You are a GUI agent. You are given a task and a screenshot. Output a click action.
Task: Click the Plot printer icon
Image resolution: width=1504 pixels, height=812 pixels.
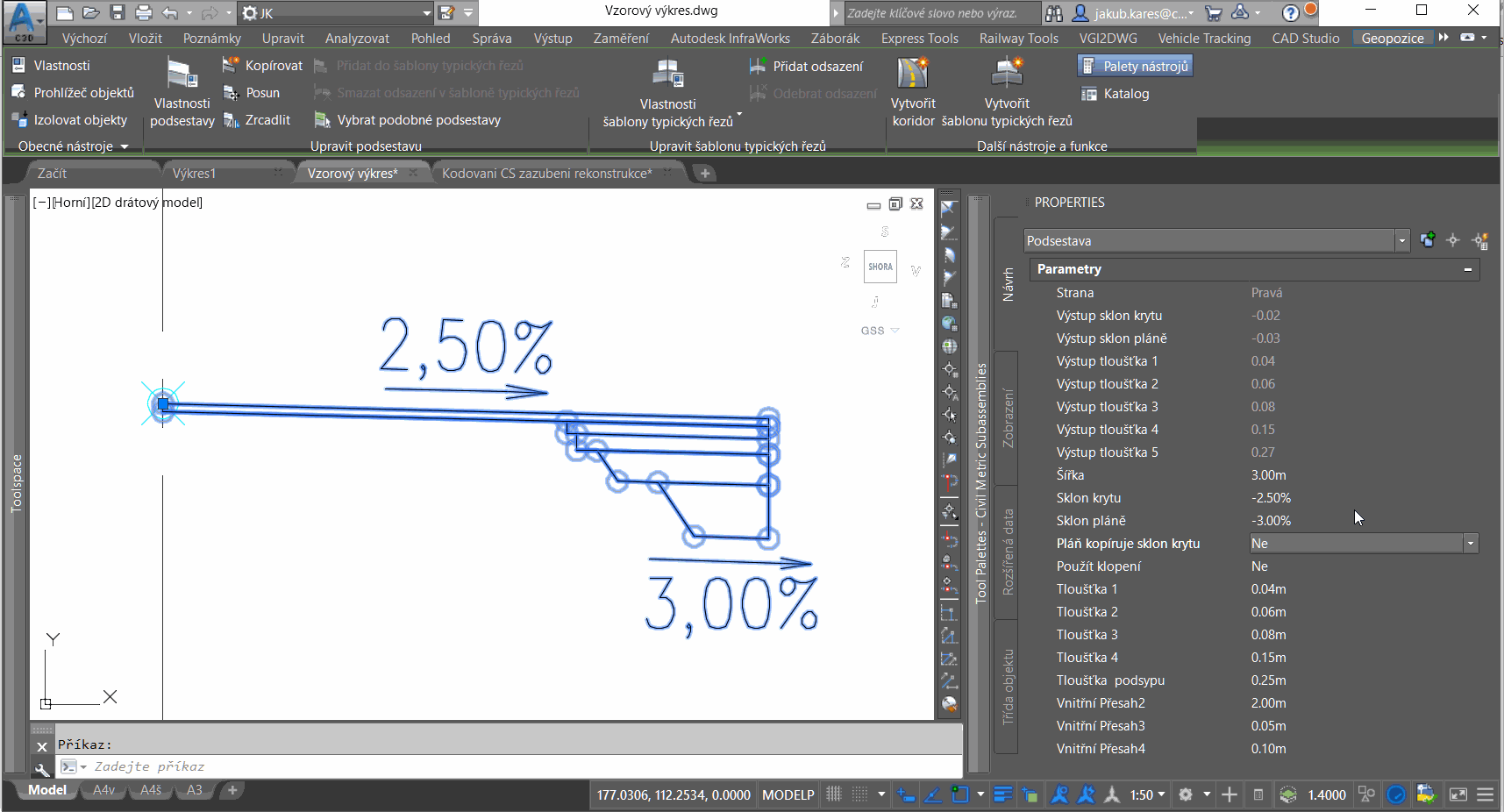tap(144, 13)
